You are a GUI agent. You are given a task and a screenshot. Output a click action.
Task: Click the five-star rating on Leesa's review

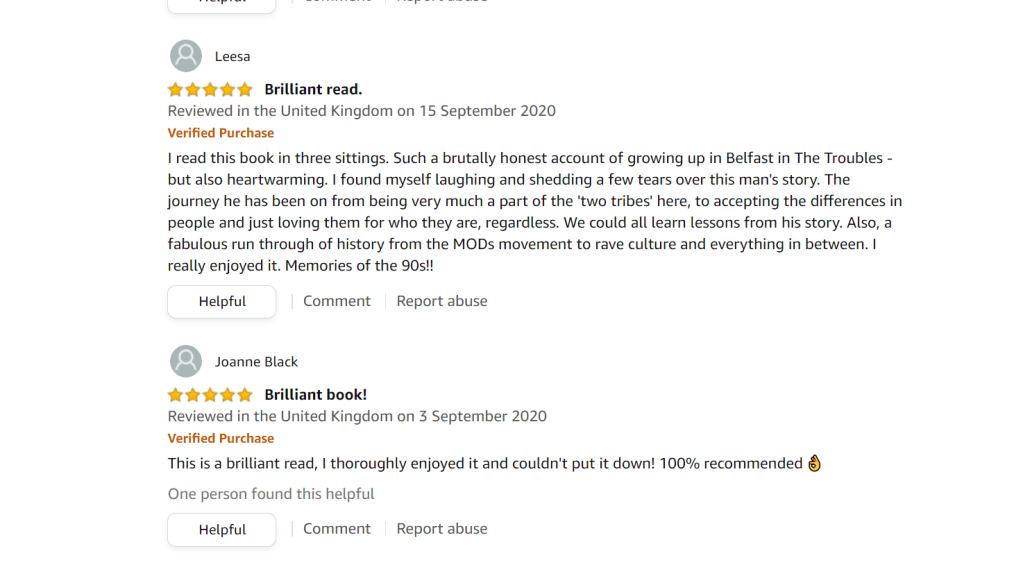click(210, 89)
